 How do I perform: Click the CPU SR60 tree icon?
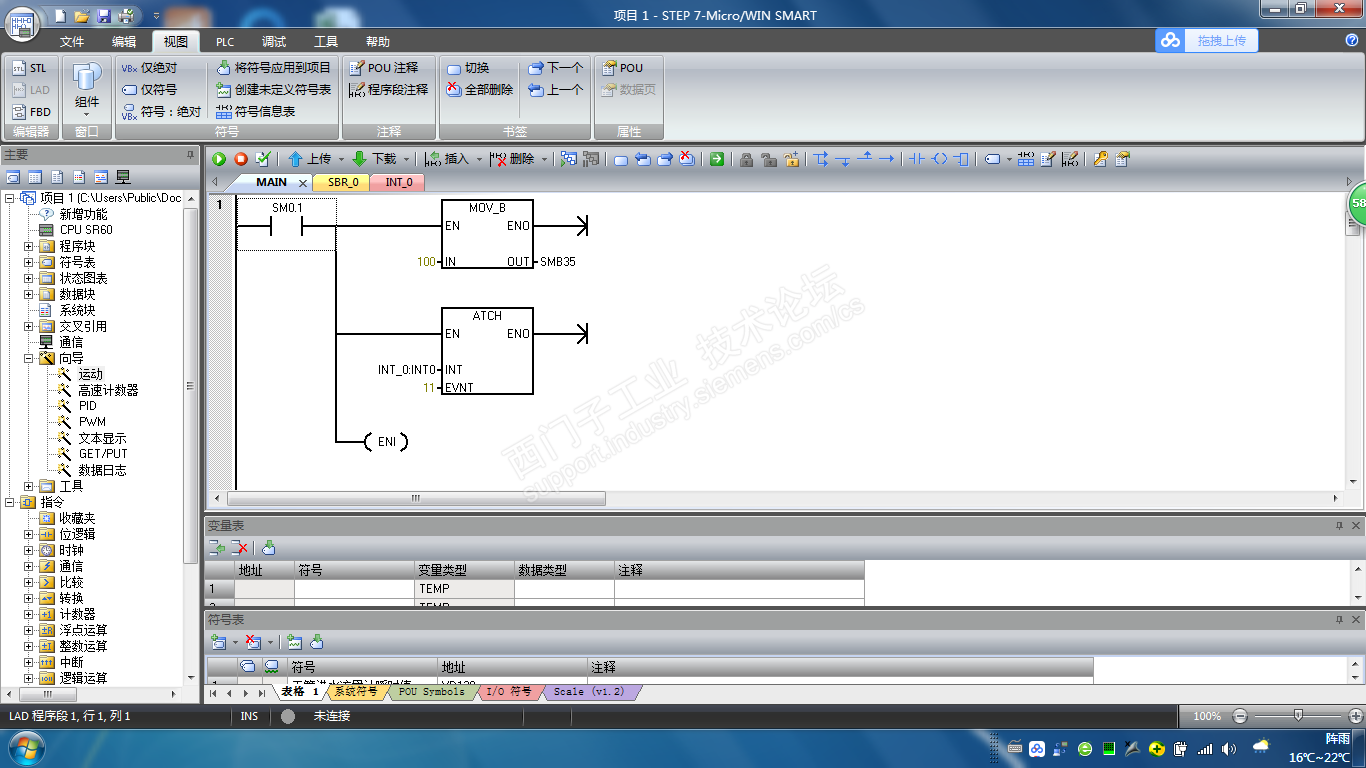[45, 230]
